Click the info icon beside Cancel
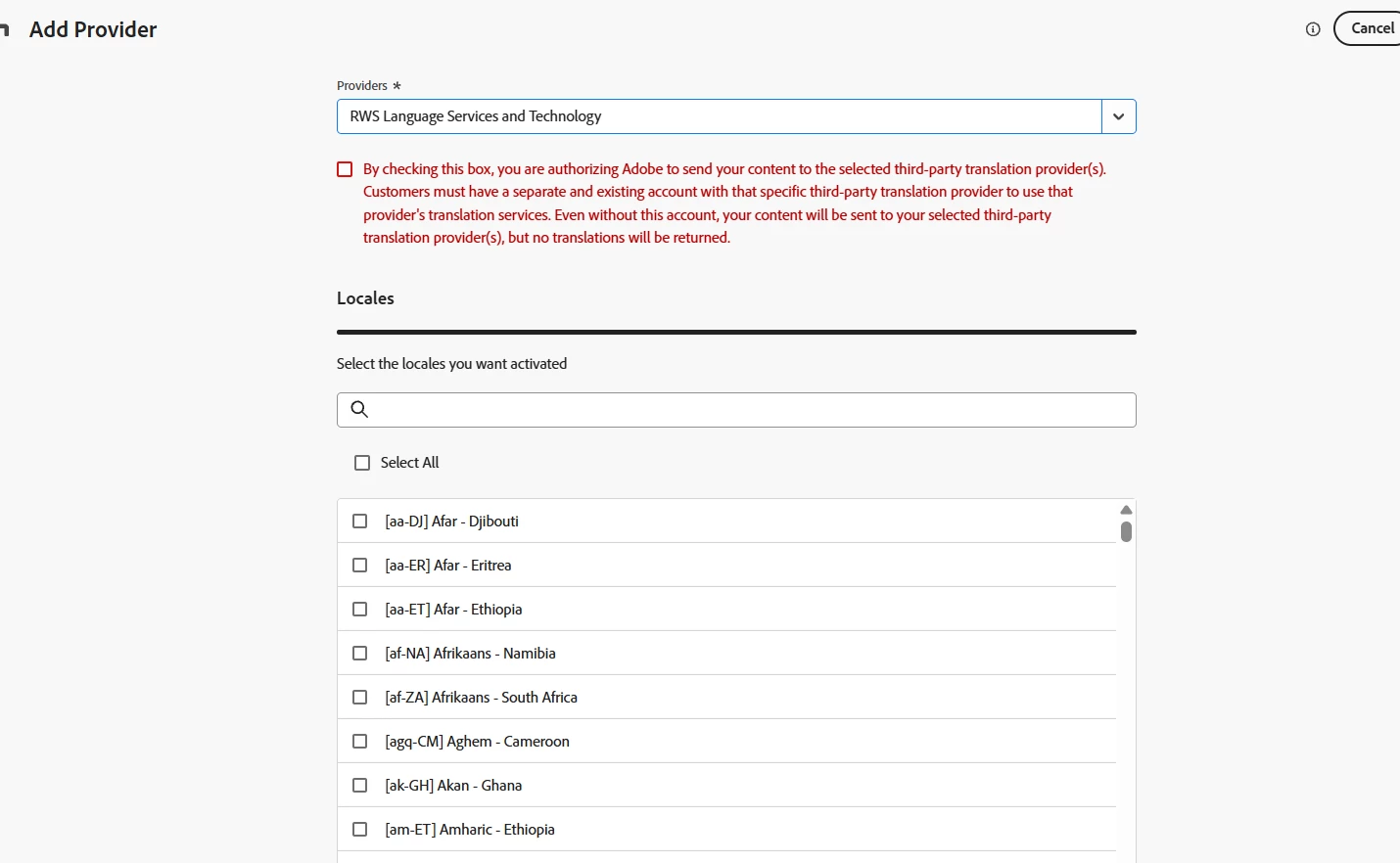This screenshot has height=863, width=1400. tap(1313, 29)
